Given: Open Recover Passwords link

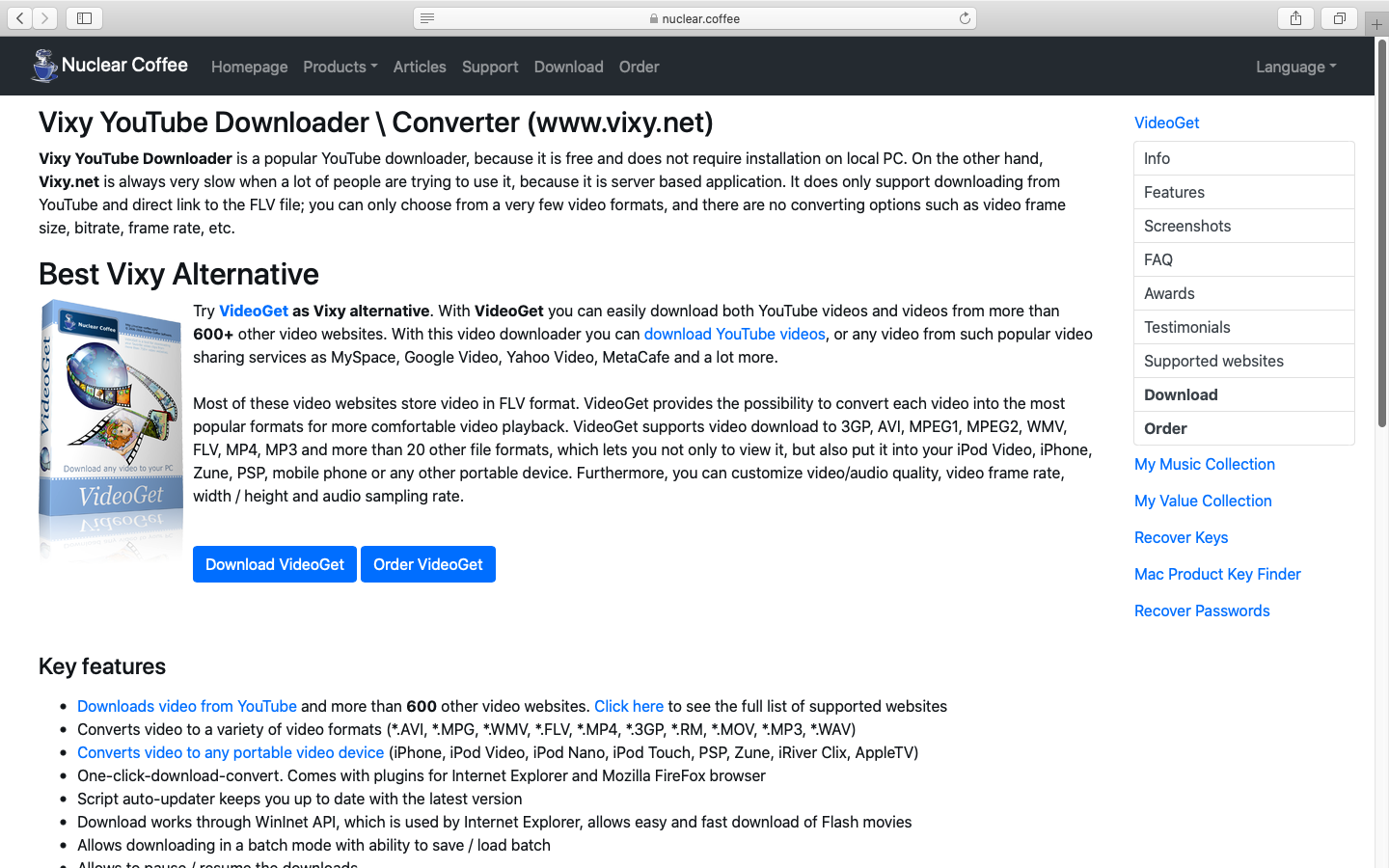Looking at the screenshot, I should [x=1202, y=610].
